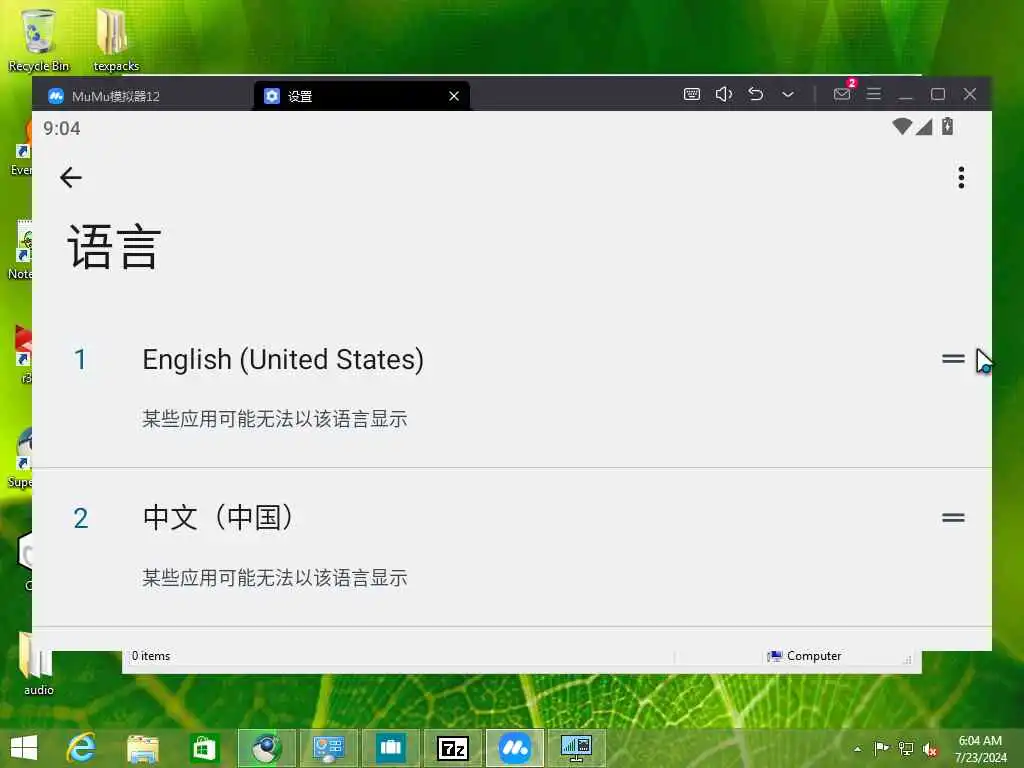Open the Recycle Bin desktop icon

click(39, 40)
